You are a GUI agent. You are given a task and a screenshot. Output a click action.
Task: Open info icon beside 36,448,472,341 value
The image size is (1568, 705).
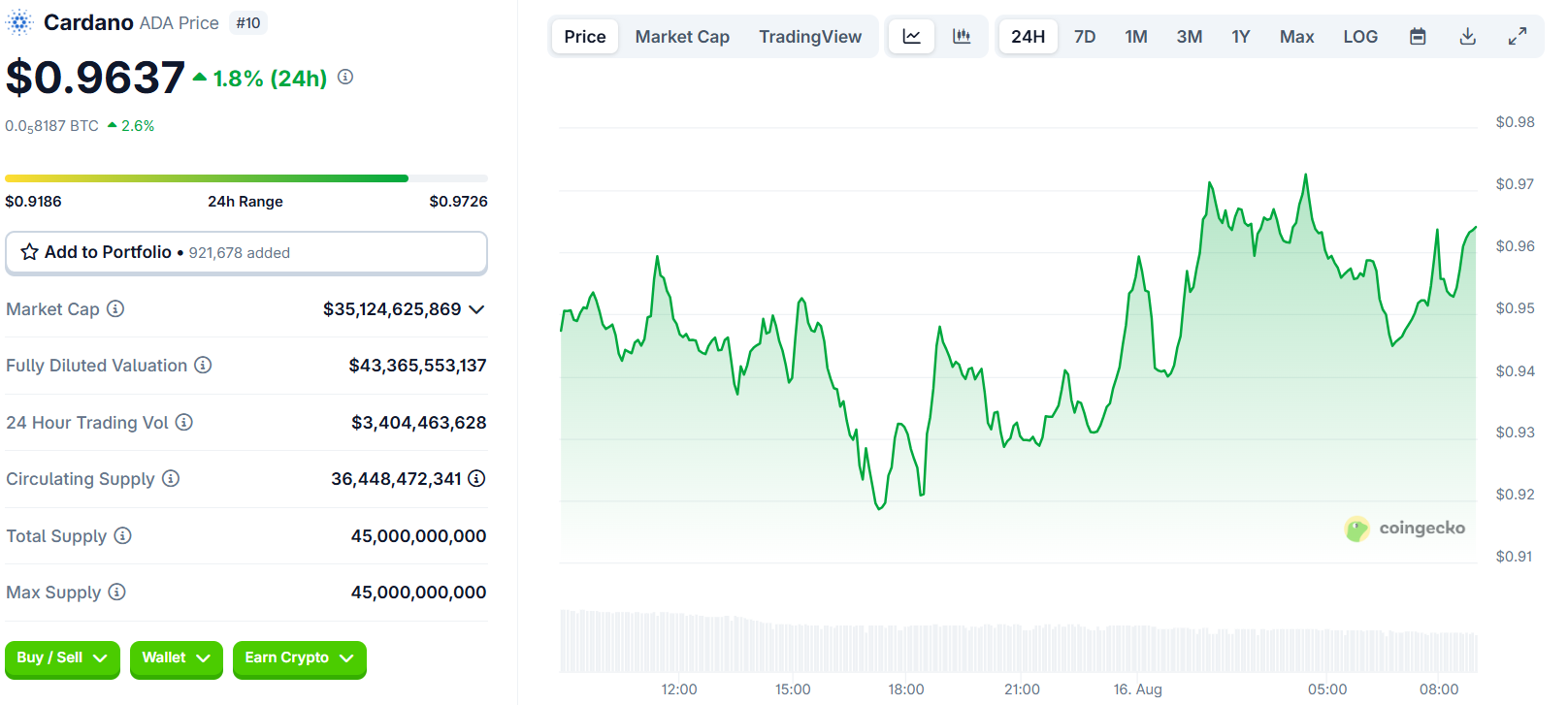[476, 478]
